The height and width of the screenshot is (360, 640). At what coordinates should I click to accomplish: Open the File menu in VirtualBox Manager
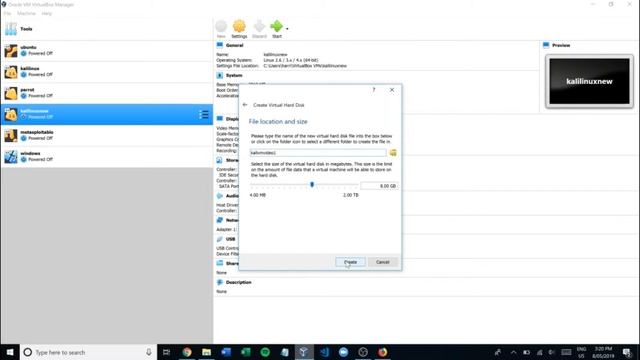coord(7,13)
